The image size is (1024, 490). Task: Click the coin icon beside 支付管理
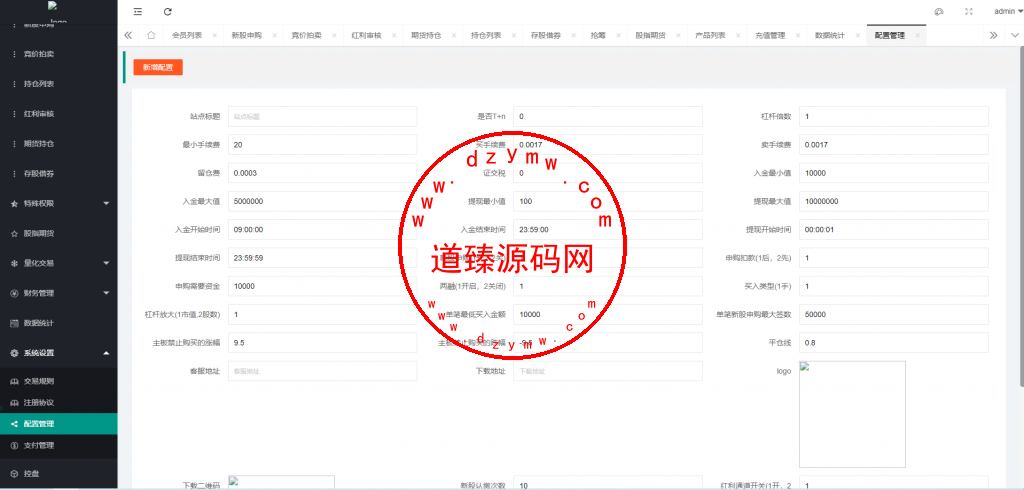14,446
